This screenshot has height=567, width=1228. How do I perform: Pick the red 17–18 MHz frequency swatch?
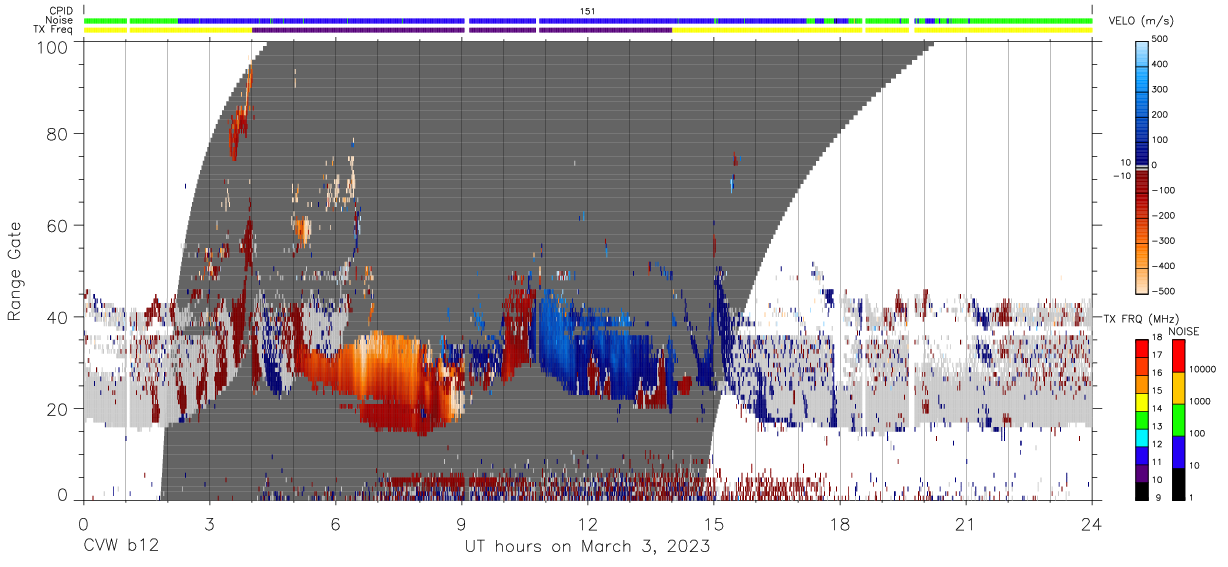[1143, 348]
